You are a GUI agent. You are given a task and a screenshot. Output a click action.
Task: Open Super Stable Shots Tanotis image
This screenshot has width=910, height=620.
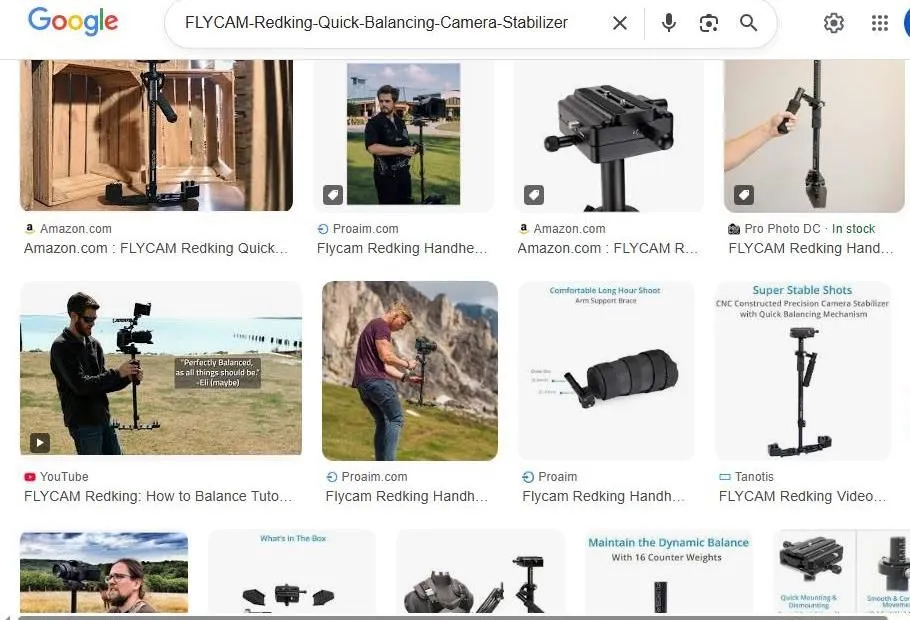click(x=803, y=371)
